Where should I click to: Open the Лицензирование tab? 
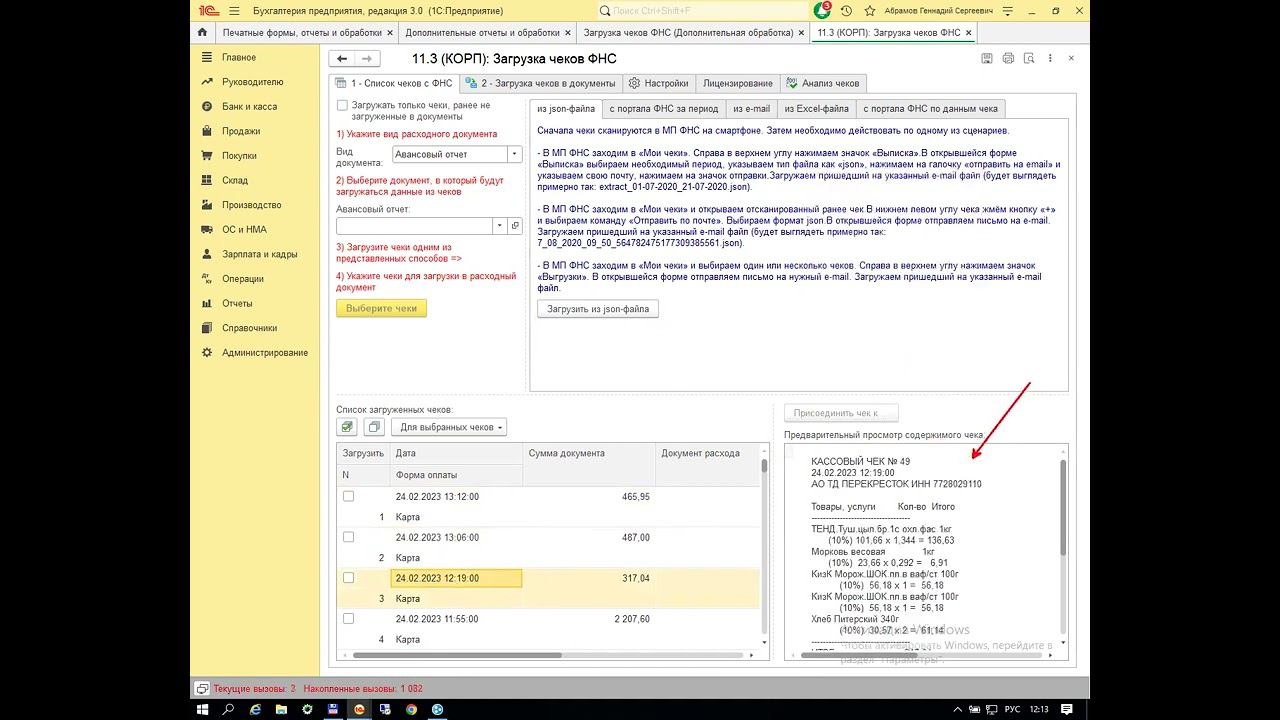pyautogui.click(x=738, y=83)
